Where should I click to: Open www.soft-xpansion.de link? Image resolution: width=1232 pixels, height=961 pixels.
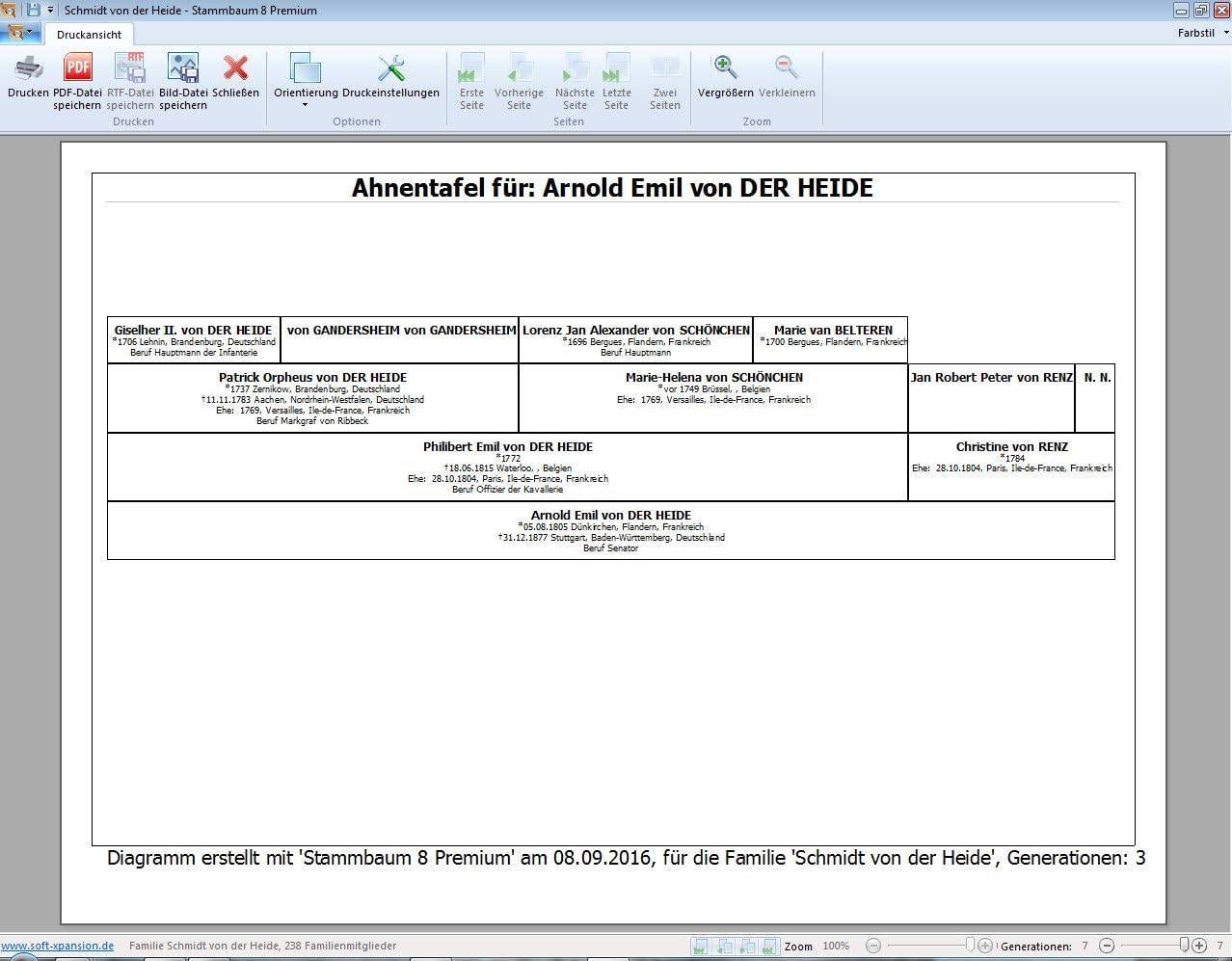[x=58, y=946]
